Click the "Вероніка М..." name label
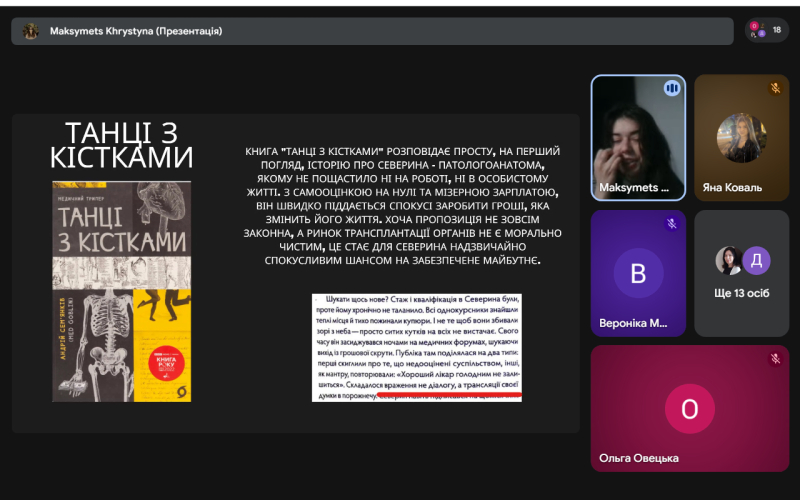The width and height of the screenshot is (800, 500). point(632,323)
